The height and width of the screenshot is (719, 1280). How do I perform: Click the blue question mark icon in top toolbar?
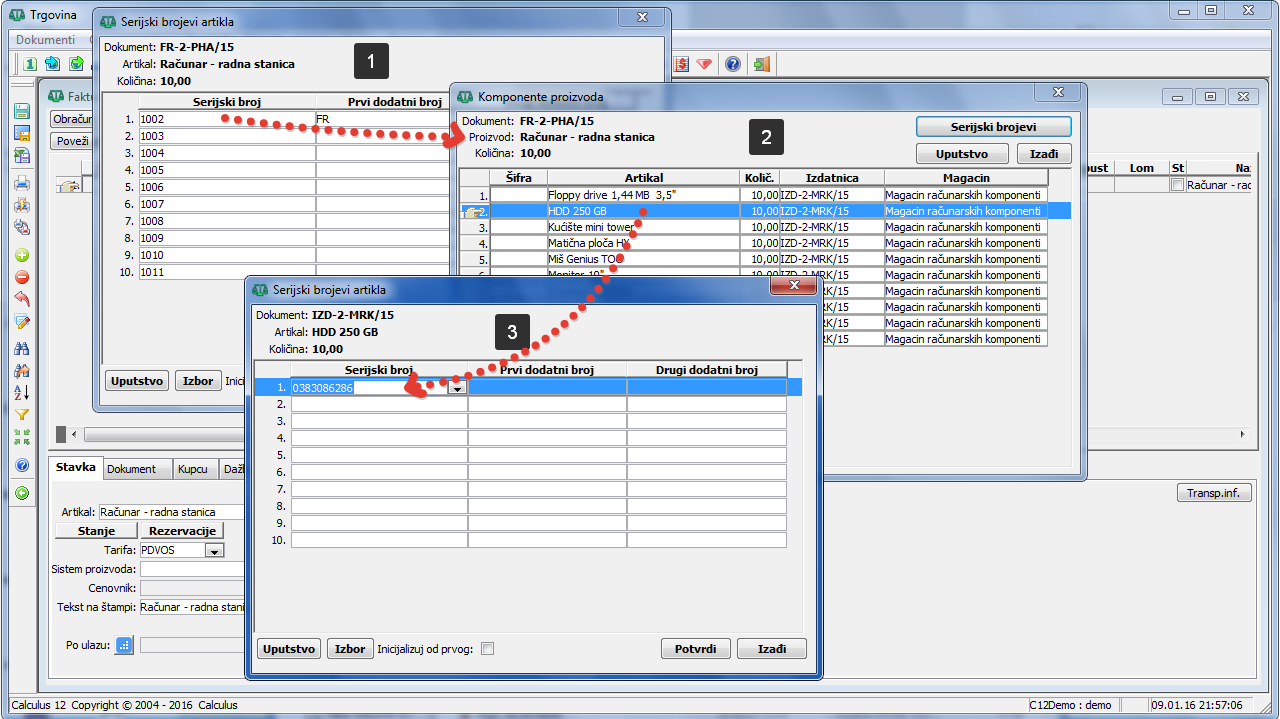coord(733,64)
